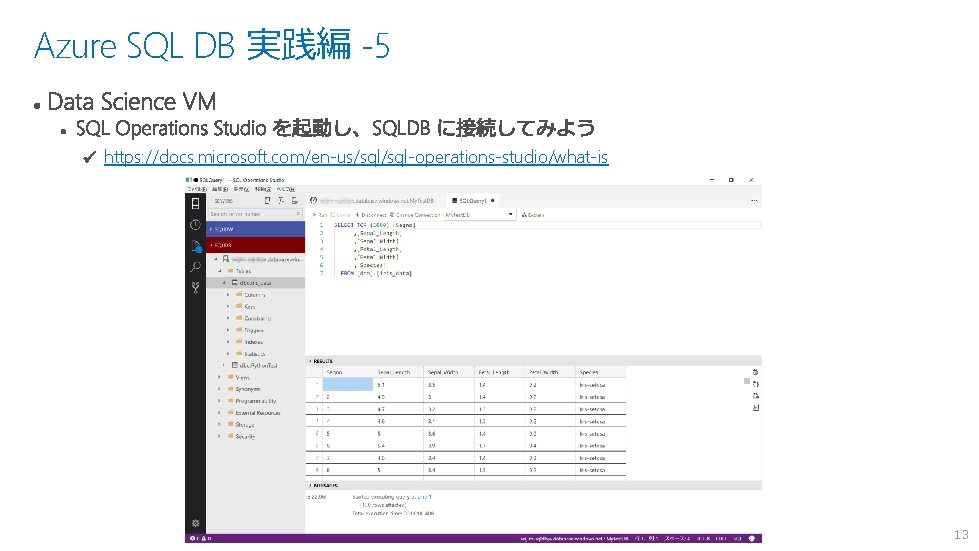
Task: Click Save as Excel icon in results
Action: click(755, 396)
